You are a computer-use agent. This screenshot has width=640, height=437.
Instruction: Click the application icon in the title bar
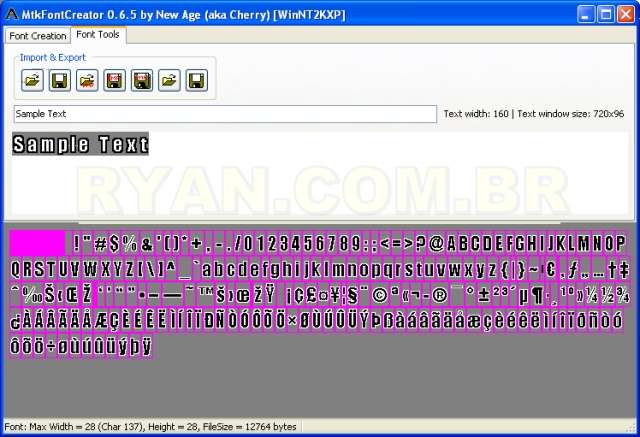[12, 13]
